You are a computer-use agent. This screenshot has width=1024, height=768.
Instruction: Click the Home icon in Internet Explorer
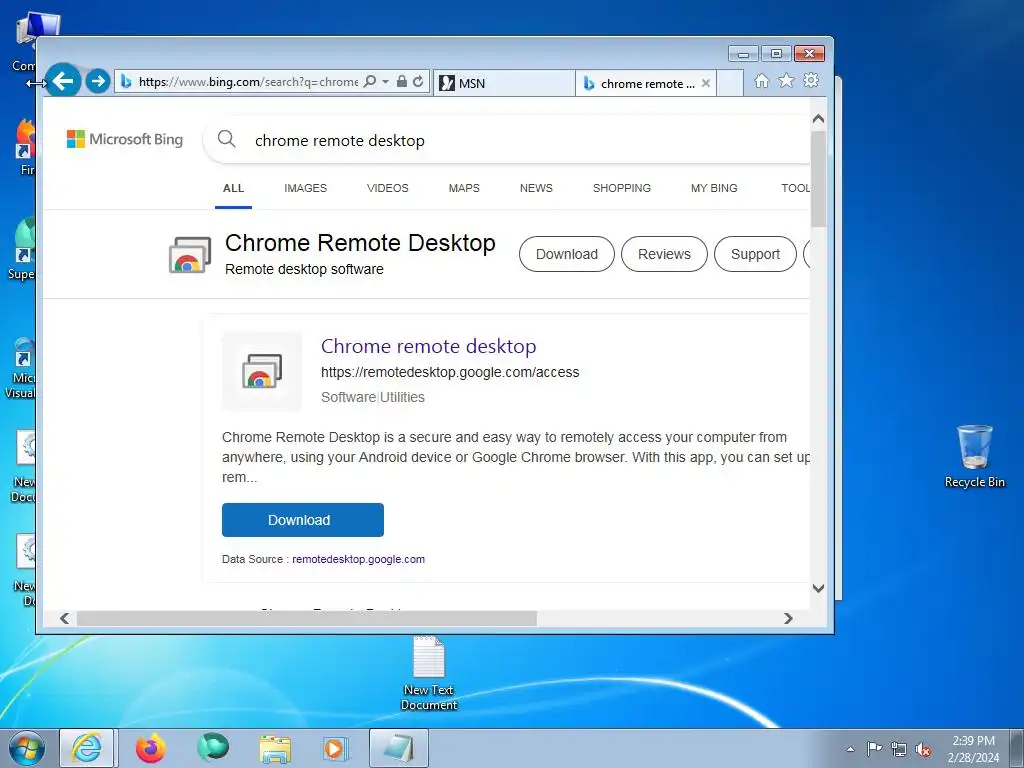[761, 80]
